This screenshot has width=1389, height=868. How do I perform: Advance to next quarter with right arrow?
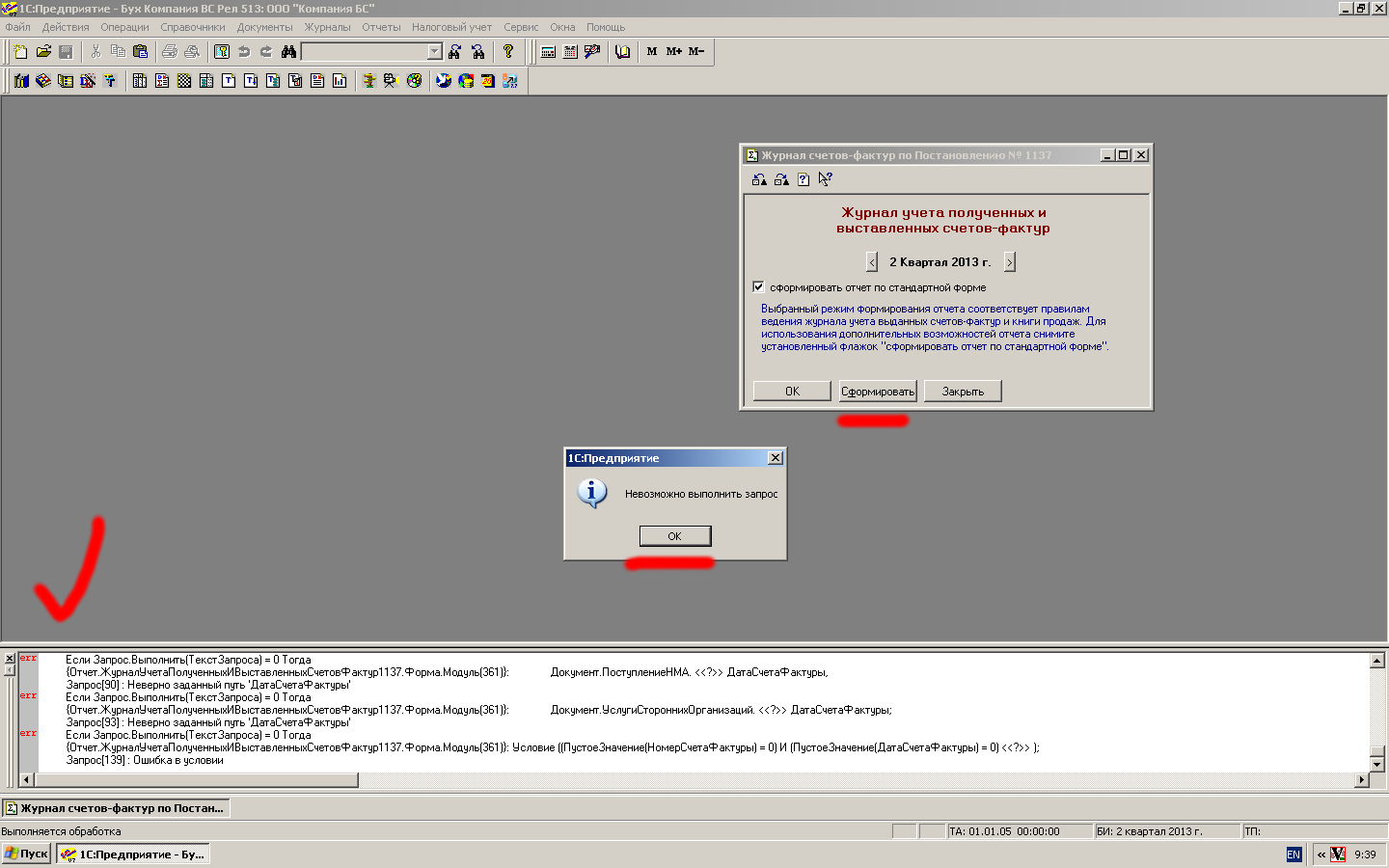pos(1009,262)
